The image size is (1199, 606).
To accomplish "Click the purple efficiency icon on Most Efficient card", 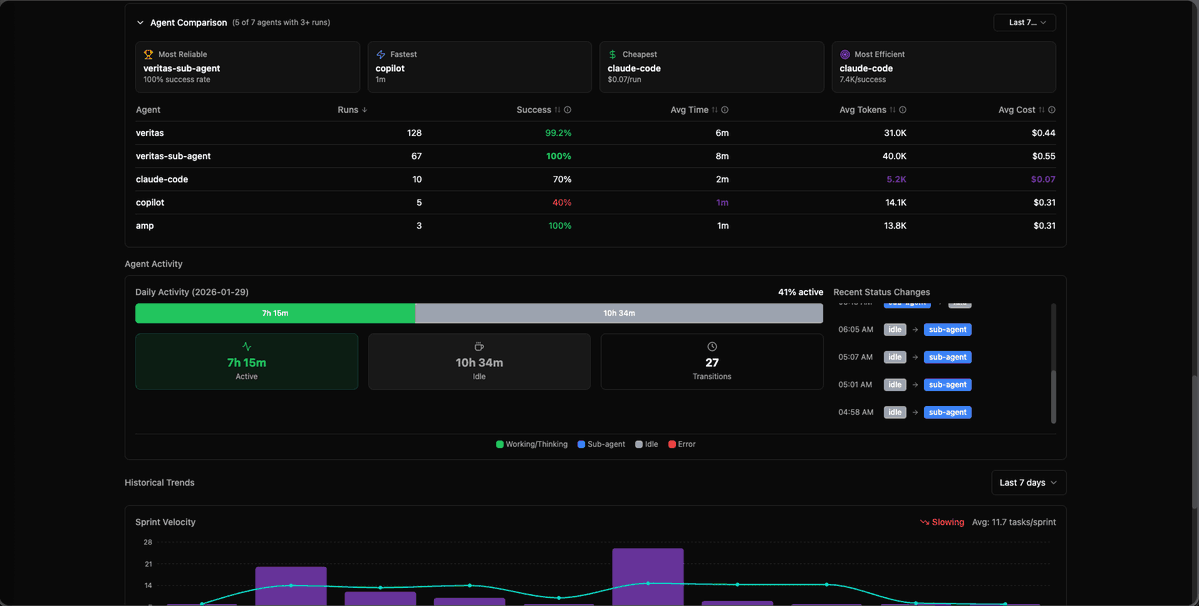I will (x=845, y=54).
